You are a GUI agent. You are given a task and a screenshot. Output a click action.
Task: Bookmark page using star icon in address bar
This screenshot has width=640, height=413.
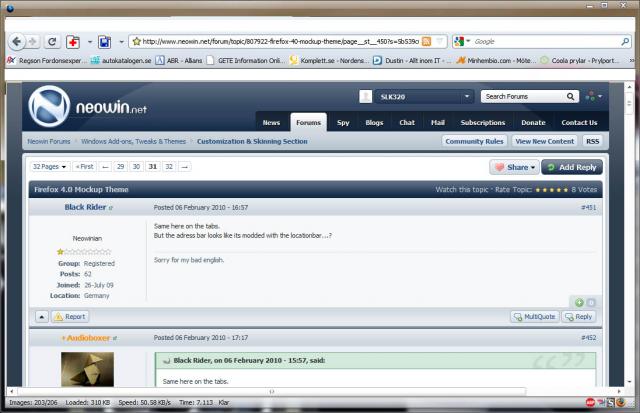[137, 41]
